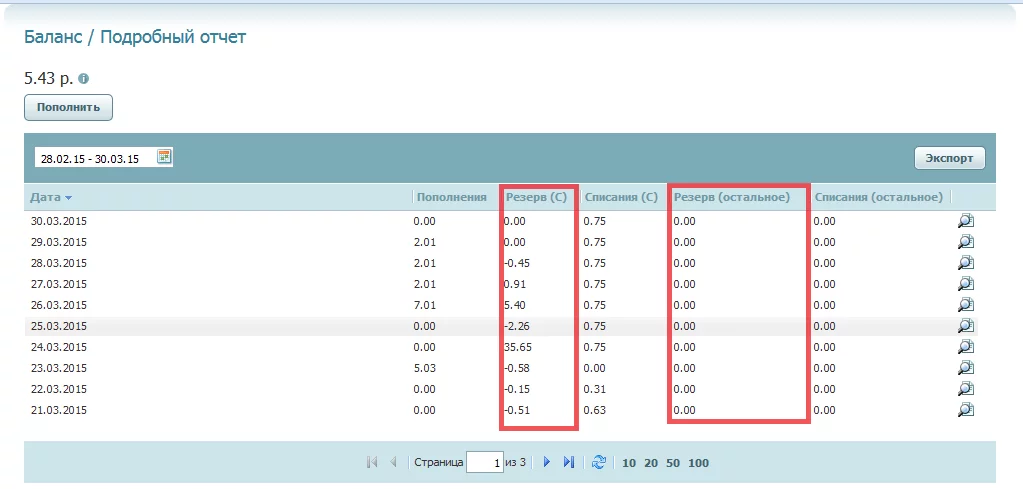Open details for the 23.03.2015 row
This screenshot has height=489, width=1023.
pos(966,368)
